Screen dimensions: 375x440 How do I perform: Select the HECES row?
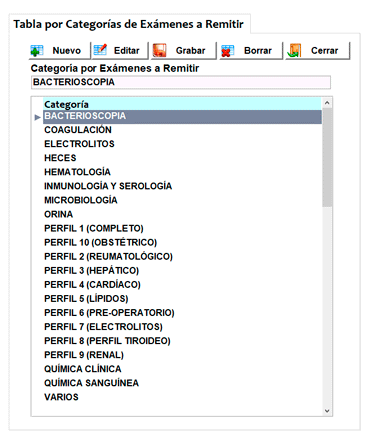click(x=182, y=158)
